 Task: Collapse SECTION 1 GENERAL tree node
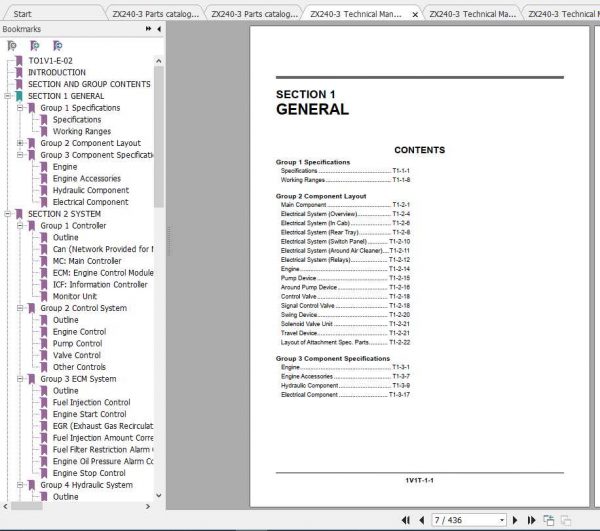pyautogui.click(x=8, y=96)
